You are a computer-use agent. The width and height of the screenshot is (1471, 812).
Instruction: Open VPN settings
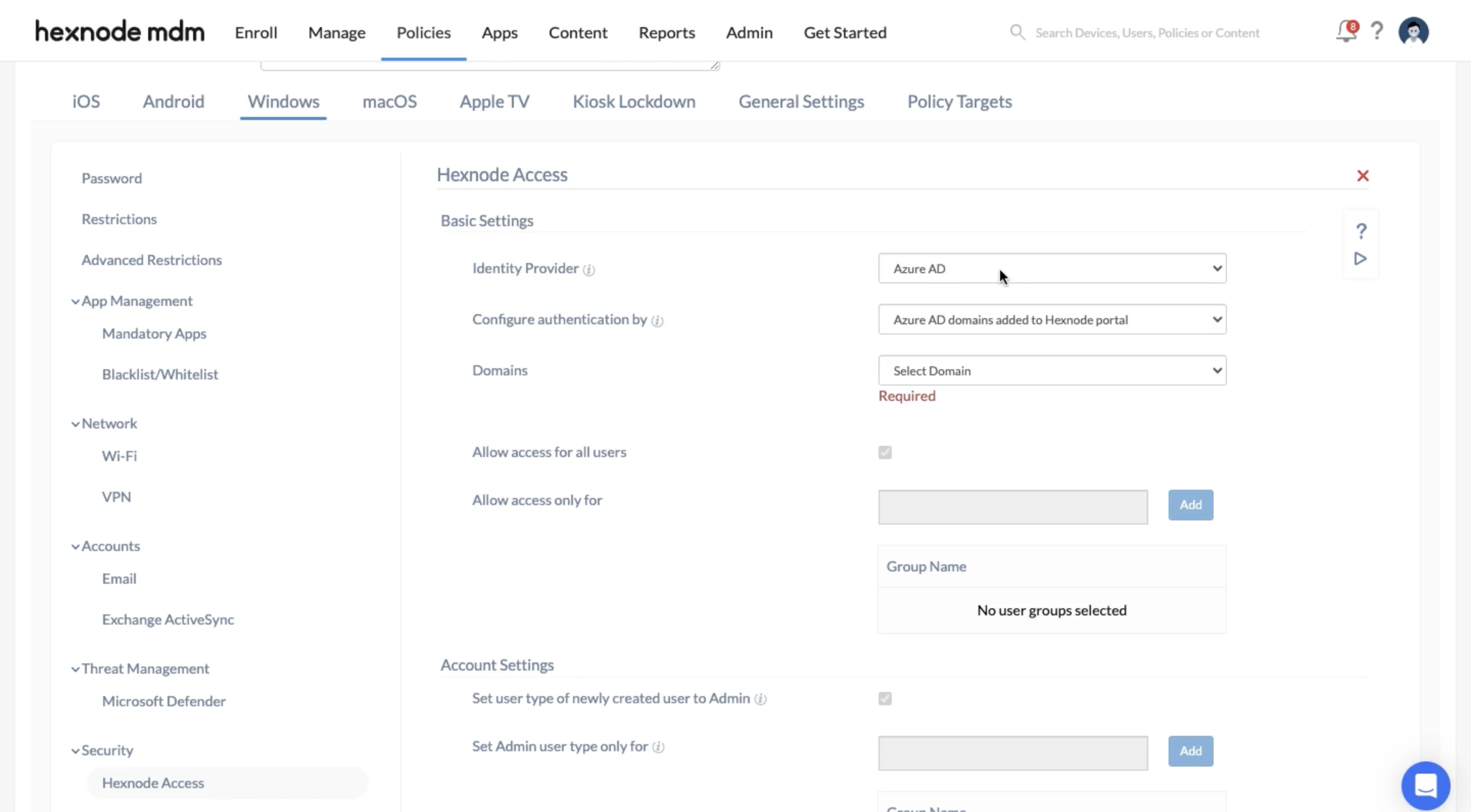[x=116, y=497]
